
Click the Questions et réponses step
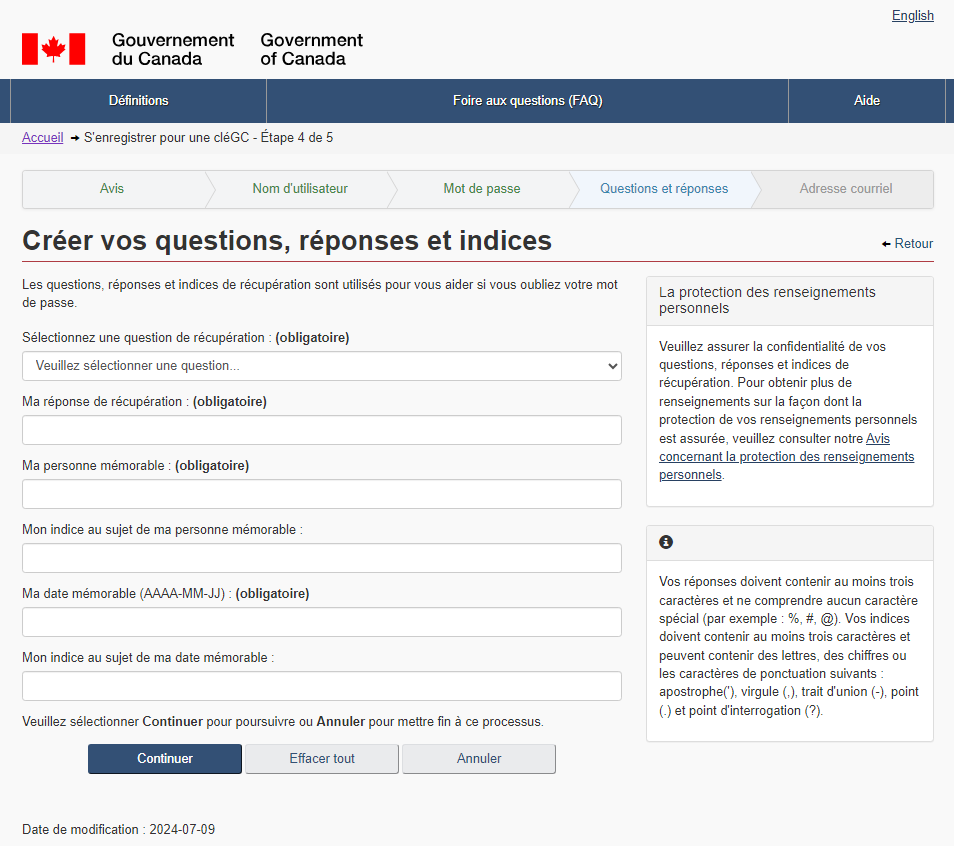click(x=663, y=188)
